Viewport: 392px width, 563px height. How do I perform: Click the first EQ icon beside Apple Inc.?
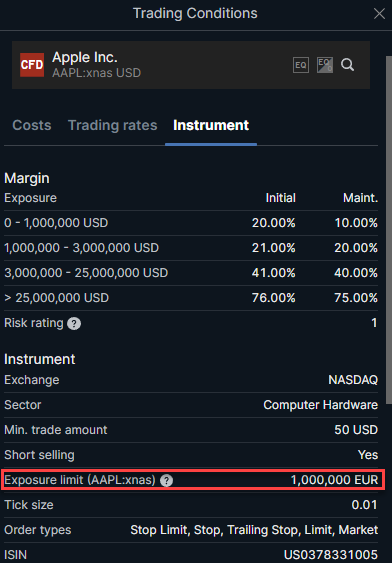coord(300,65)
